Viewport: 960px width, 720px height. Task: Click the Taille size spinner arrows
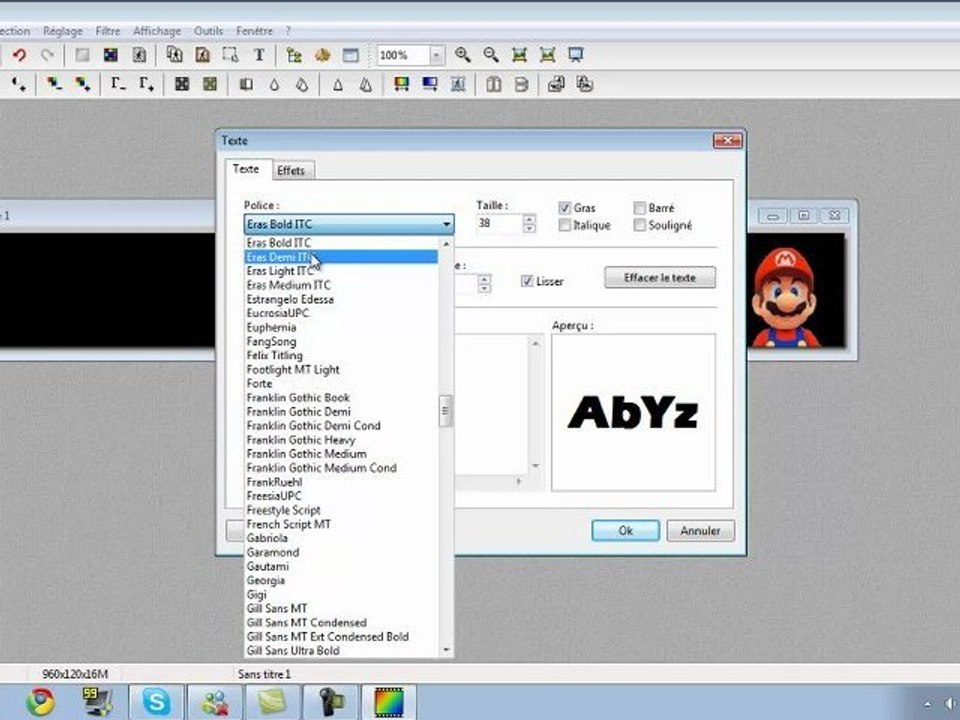tap(530, 223)
